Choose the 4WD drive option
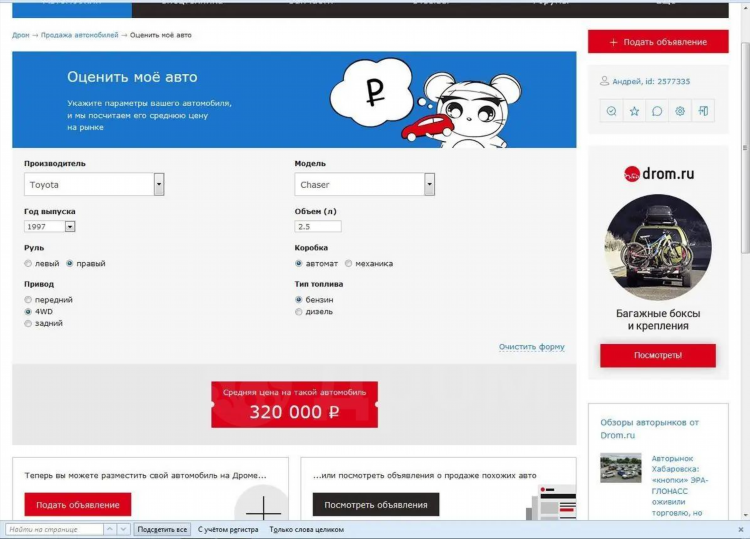Viewport: 750px width, 539px height. coord(28,312)
